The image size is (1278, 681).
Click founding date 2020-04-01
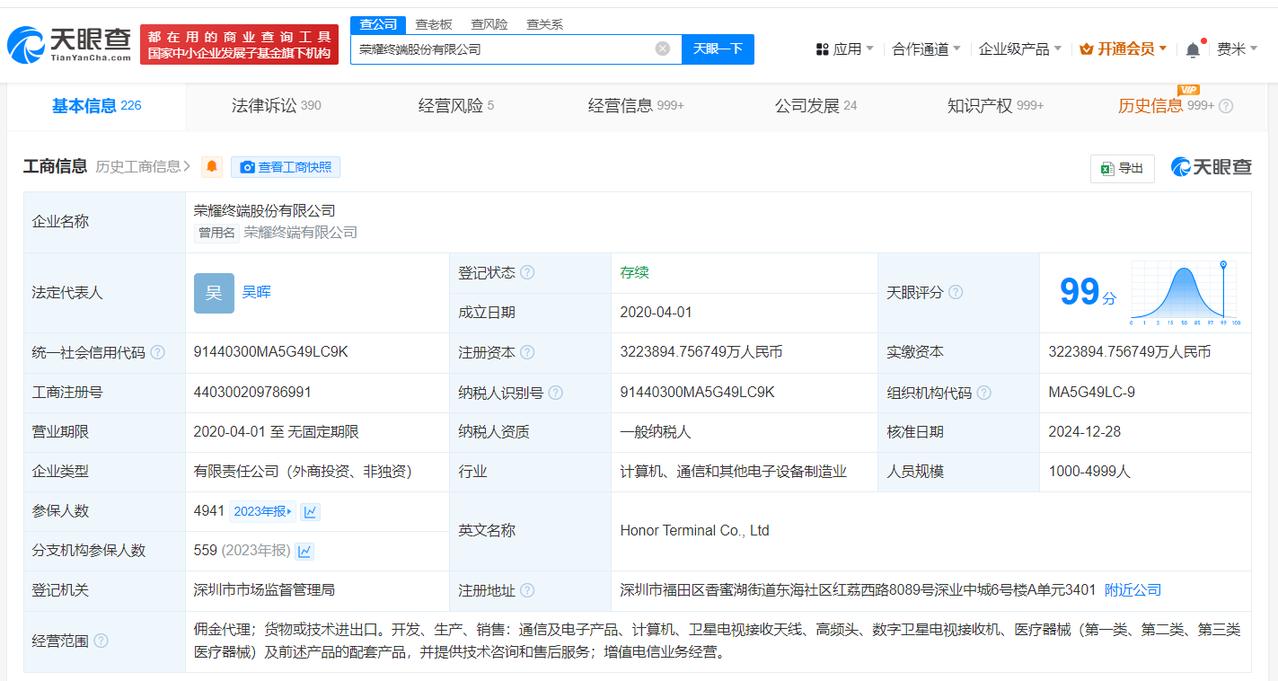point(656,312)
